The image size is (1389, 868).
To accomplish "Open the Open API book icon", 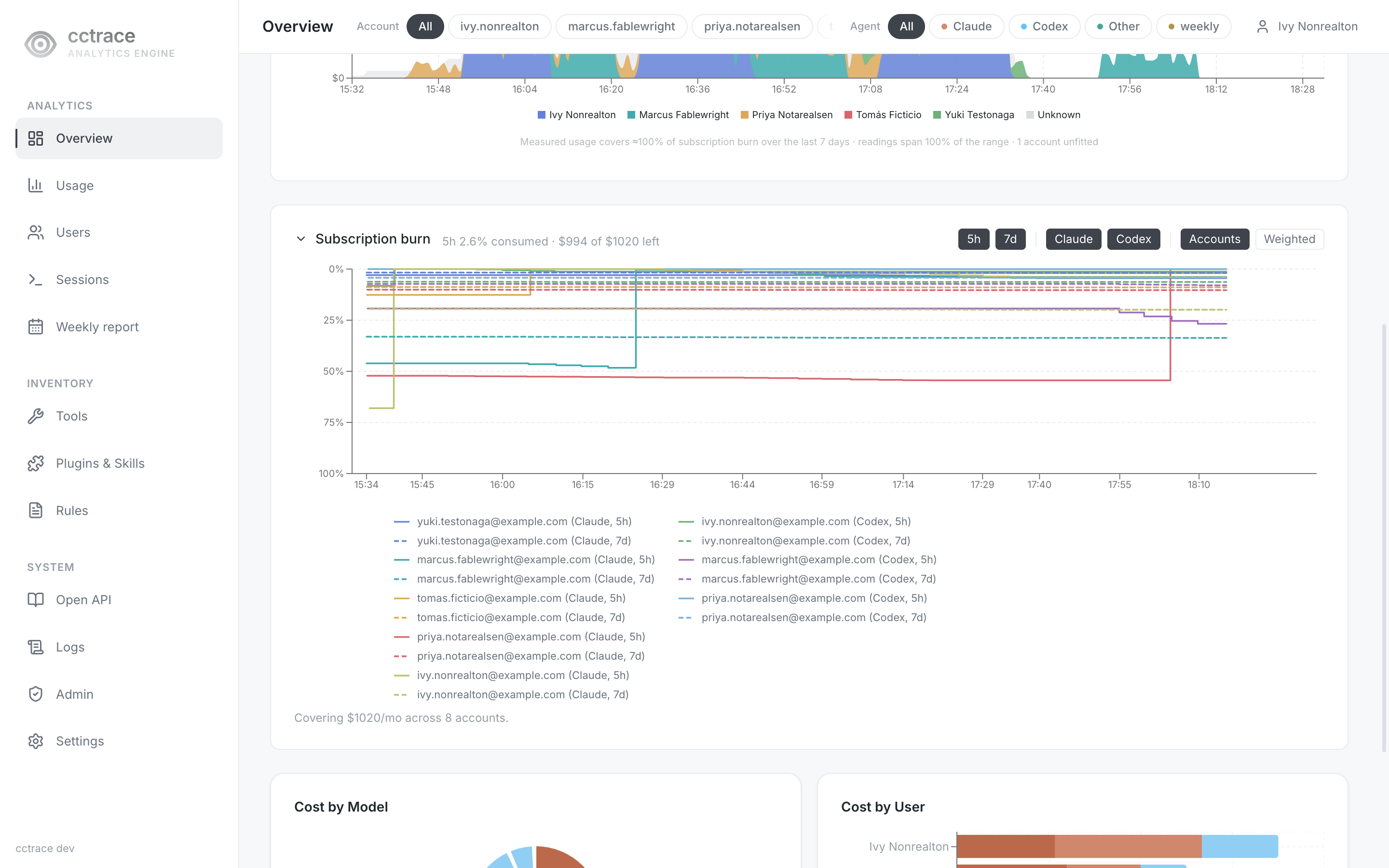I will pos(36,600).
